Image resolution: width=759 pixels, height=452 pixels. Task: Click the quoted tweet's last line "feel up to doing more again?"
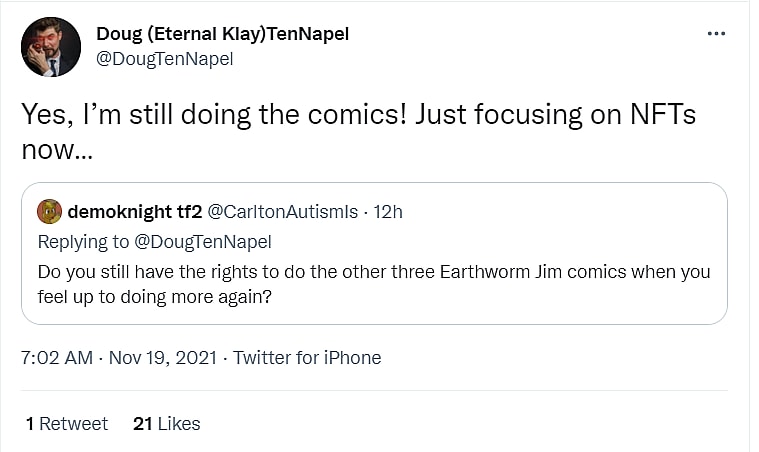(154, 297)
